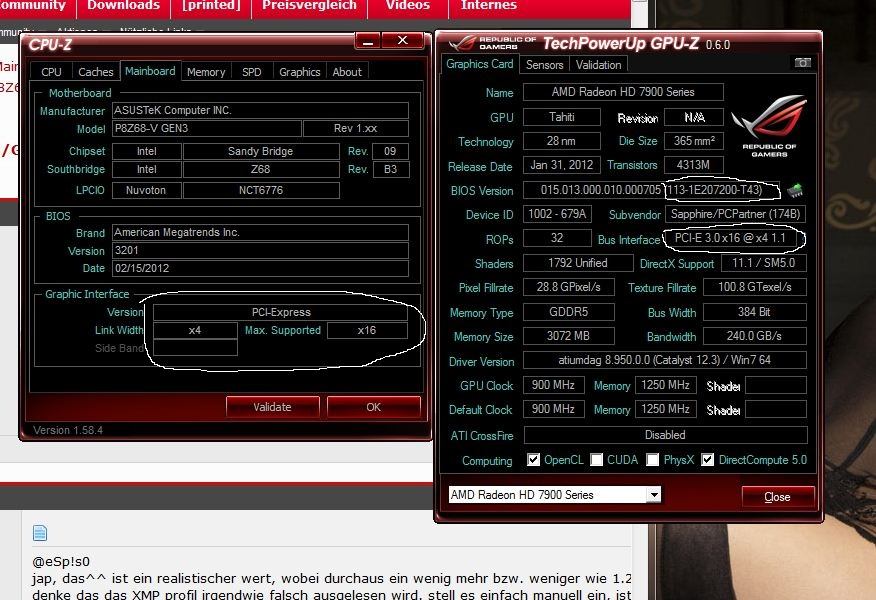Toggle the PhysX checkbox
Screen dimensions: 876x600
pyautogui.click(x=652, y=460)
